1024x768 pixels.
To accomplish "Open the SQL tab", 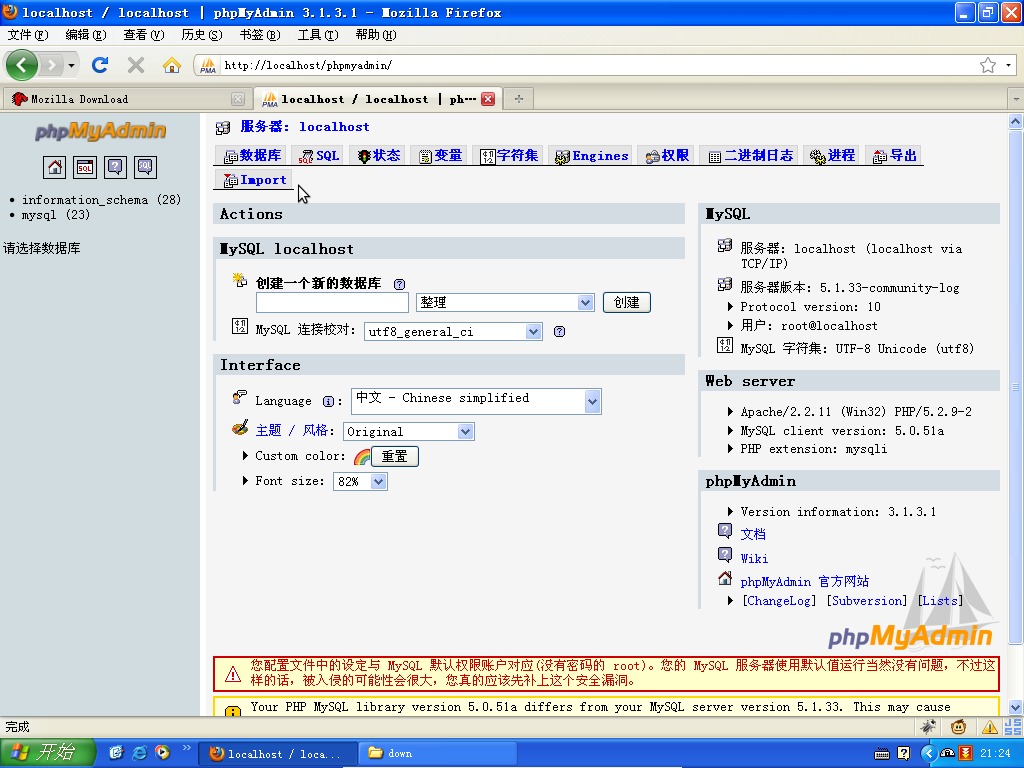I will (x=319, y=155).
